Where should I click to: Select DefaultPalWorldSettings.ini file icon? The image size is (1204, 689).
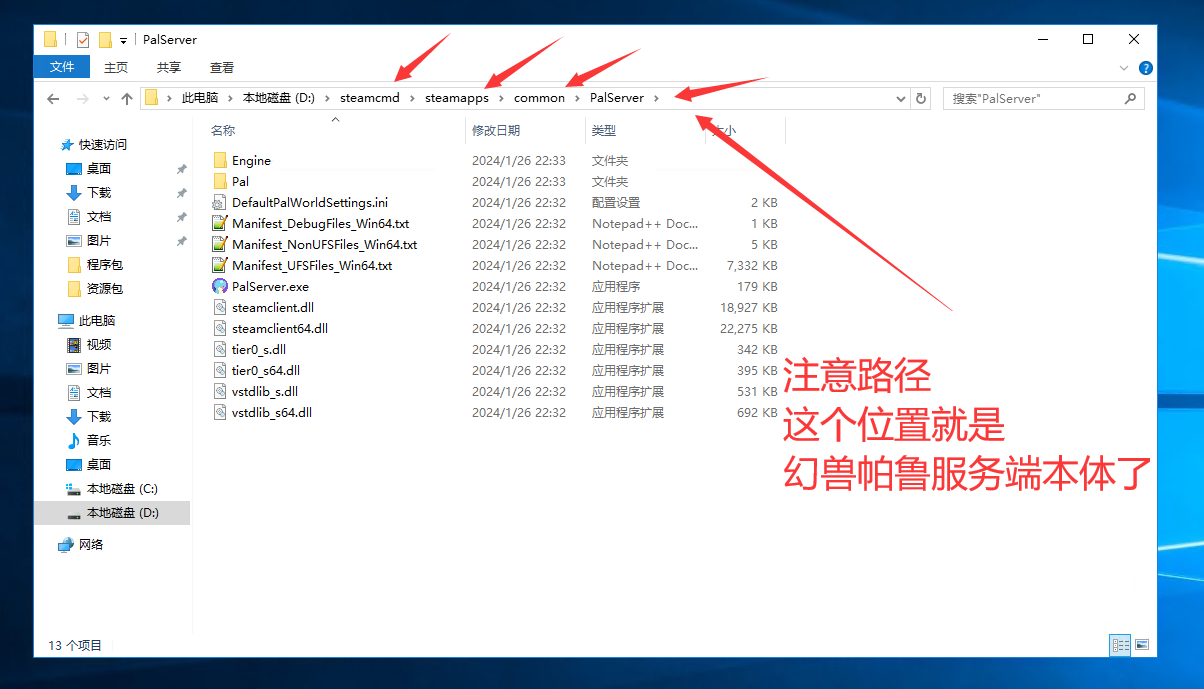click(x=220, y=202)
